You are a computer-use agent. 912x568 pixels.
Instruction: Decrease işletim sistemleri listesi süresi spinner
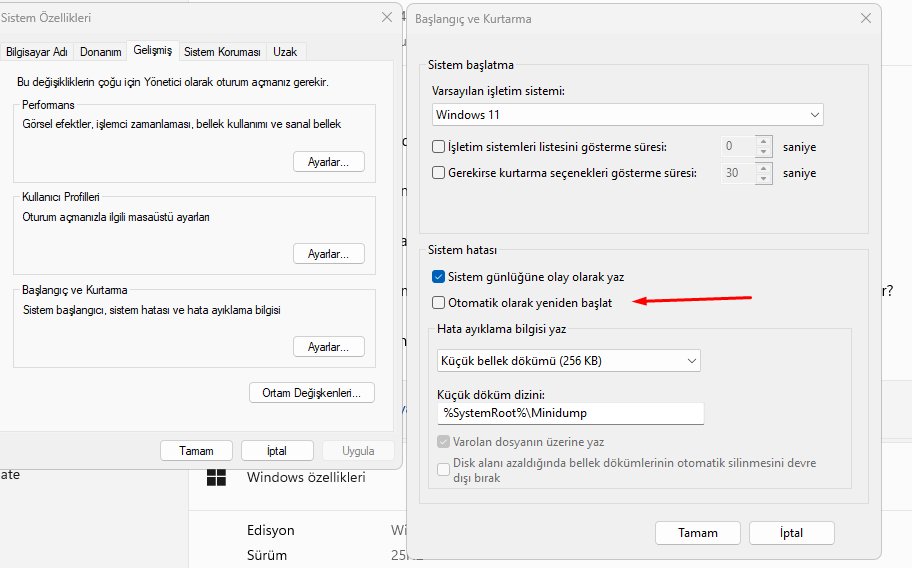(764, 152)
